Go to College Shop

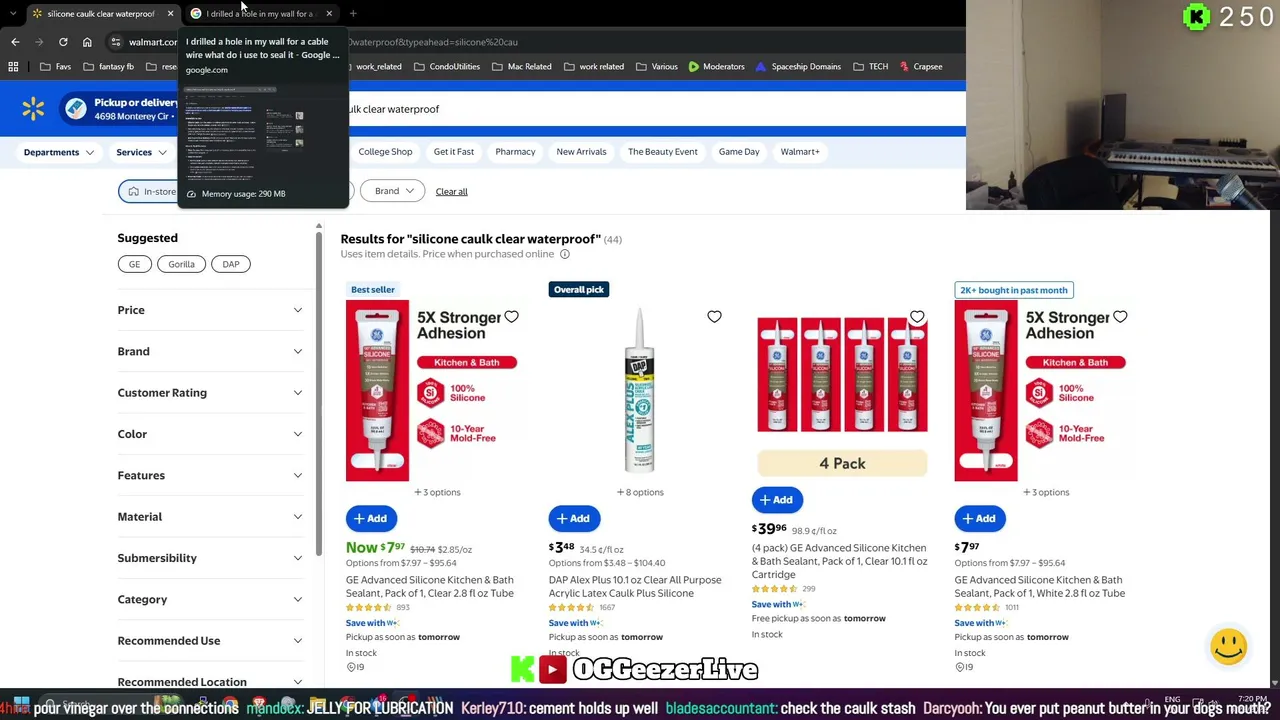[x=385, y=152]
